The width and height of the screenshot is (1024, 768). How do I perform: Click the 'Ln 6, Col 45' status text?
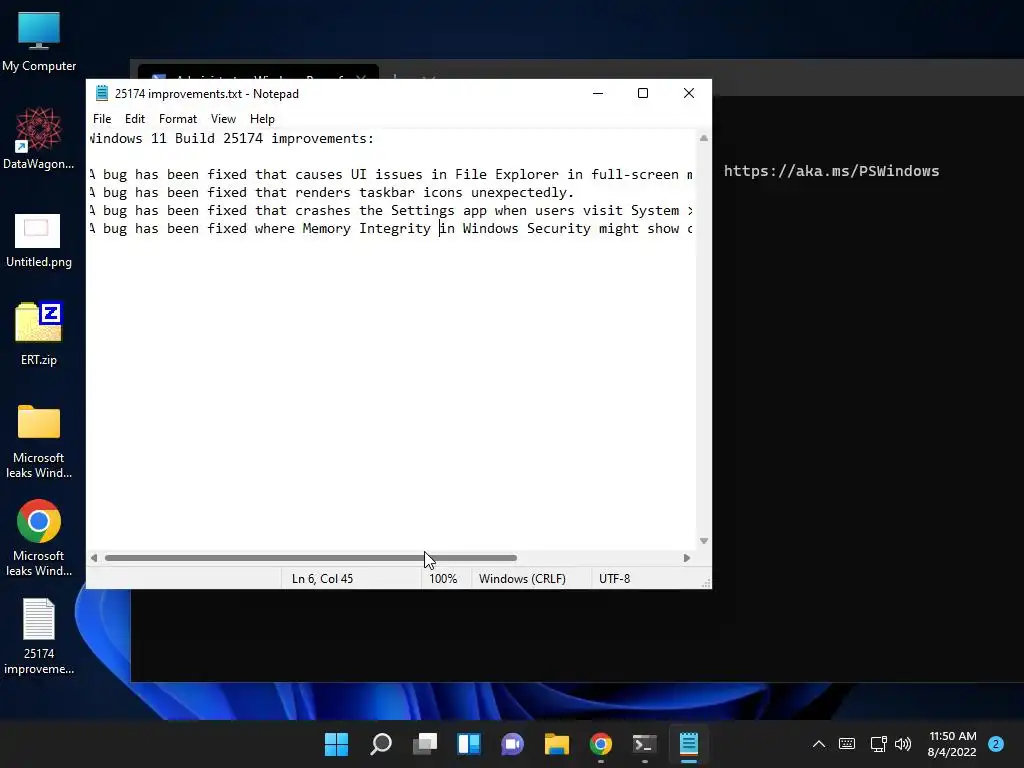click(323, 579)
